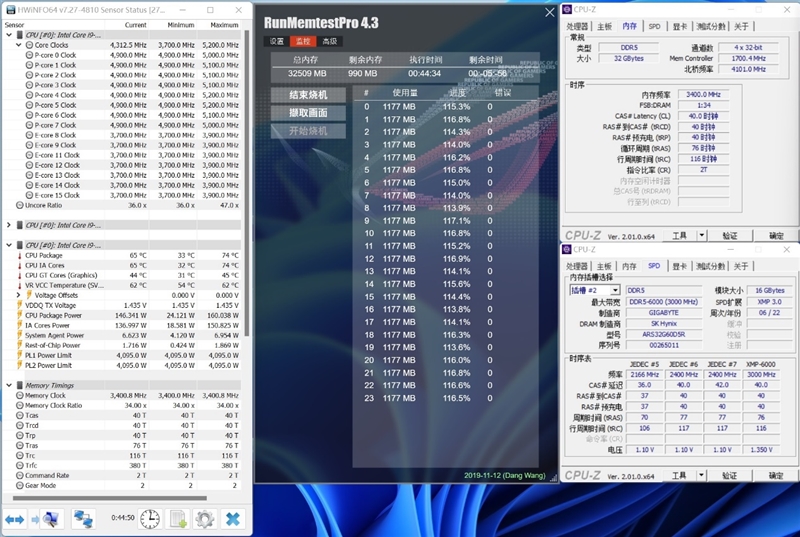Click 工具 button in bottom CPU-Z window
The height and width of the screenshot is (537, 800).
(680, 475)
